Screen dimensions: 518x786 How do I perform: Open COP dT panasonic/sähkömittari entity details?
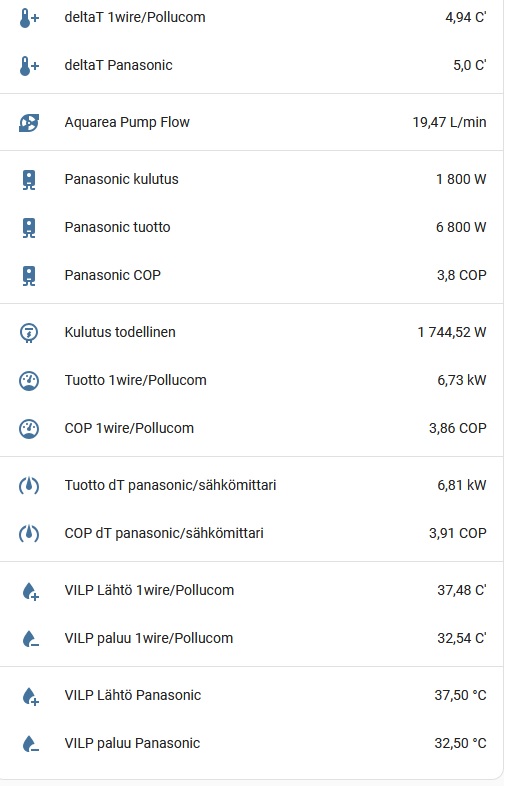252,533
